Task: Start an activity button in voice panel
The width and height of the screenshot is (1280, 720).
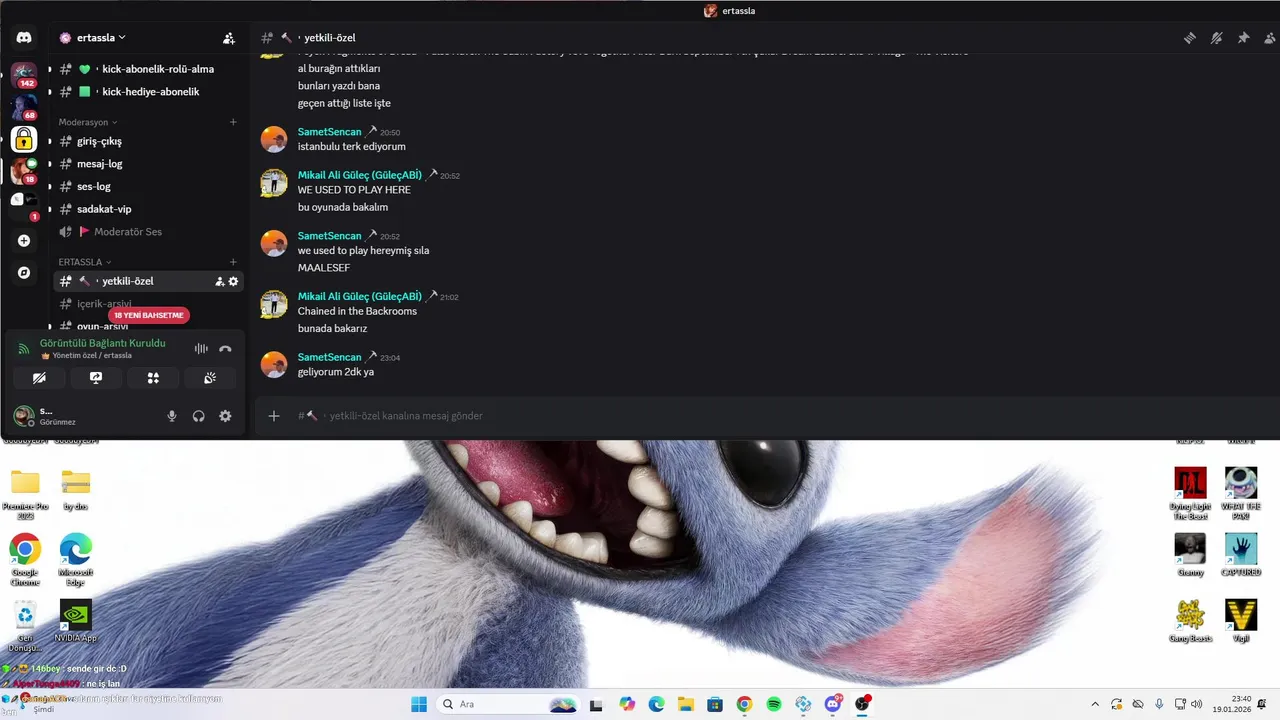Action: tap(153, 378)
